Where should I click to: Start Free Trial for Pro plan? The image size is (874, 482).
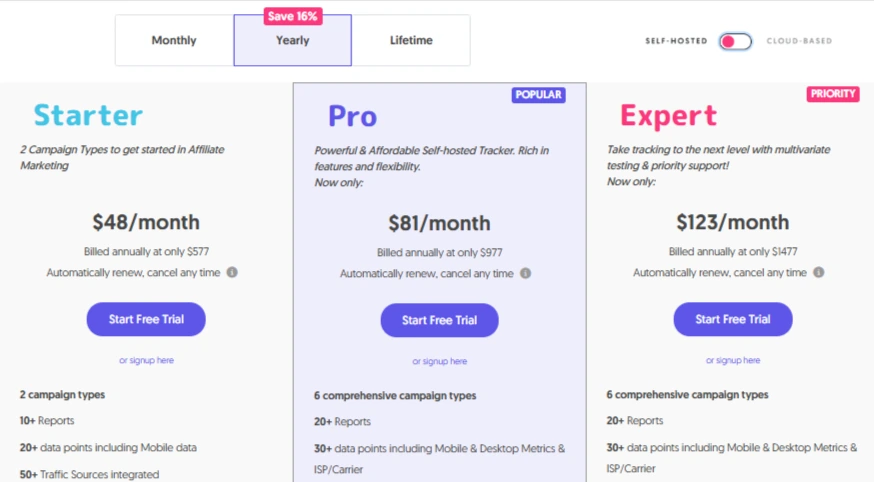[439, 320]
